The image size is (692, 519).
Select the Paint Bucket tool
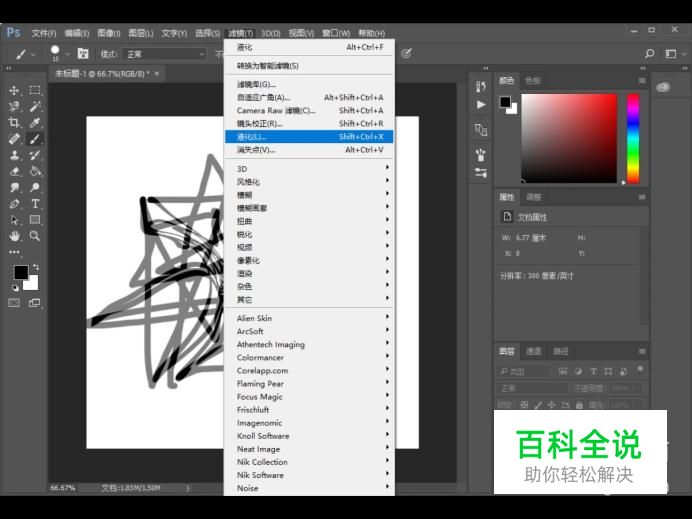[35, 171]
